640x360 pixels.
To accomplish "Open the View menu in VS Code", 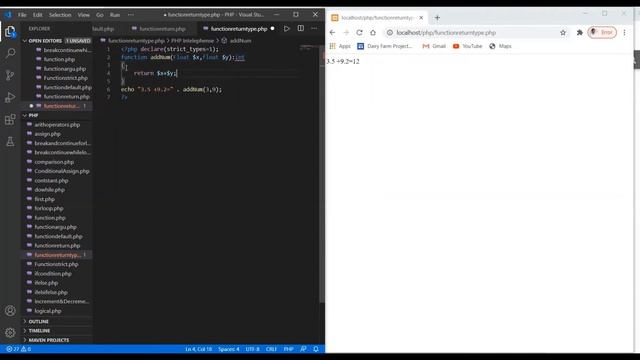I will [83, 15].
